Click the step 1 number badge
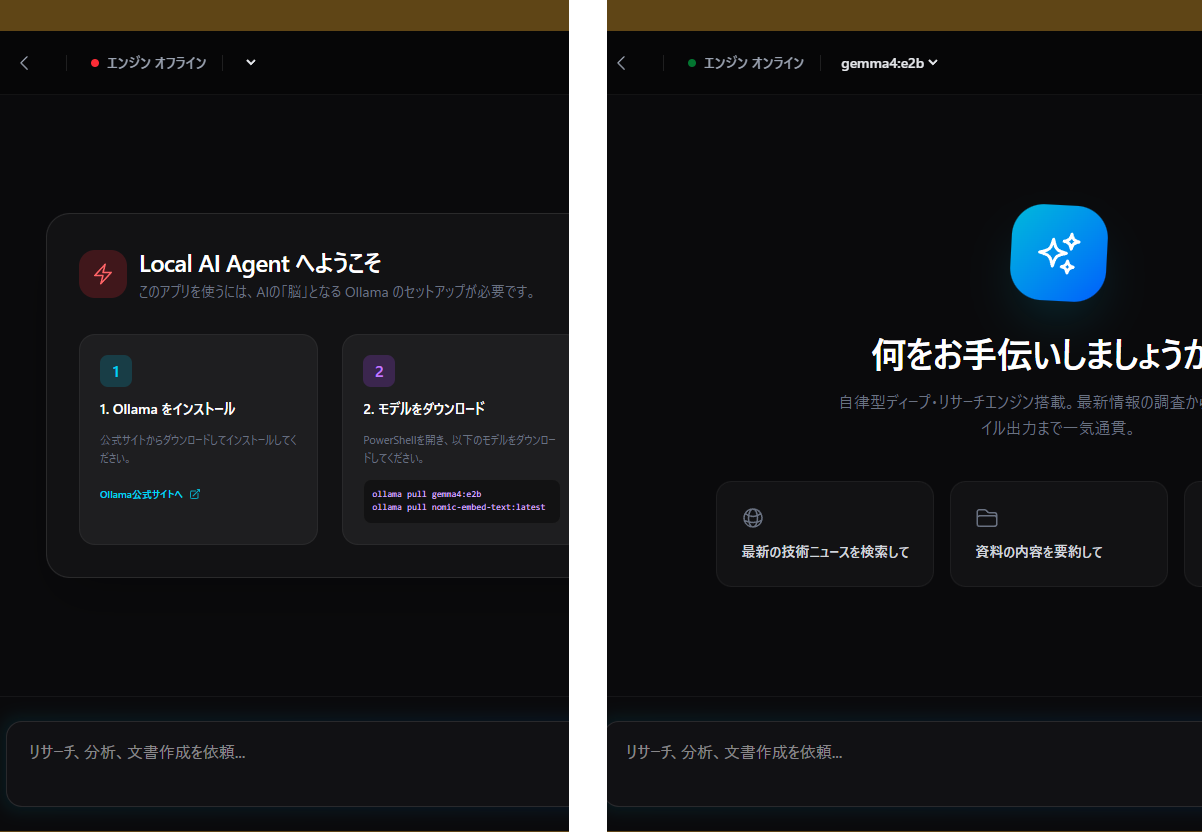This screenshot has width=1202, height=832. (116, 371)
